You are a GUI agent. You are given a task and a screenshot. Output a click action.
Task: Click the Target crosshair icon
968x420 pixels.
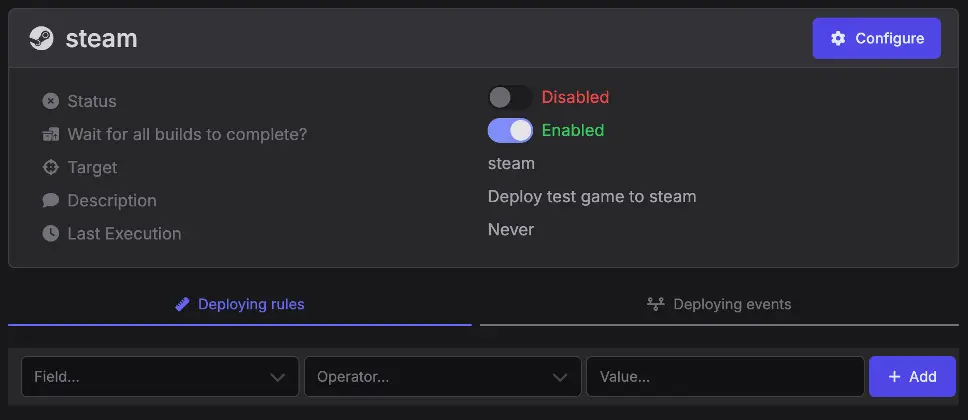[x=51, y=167]
